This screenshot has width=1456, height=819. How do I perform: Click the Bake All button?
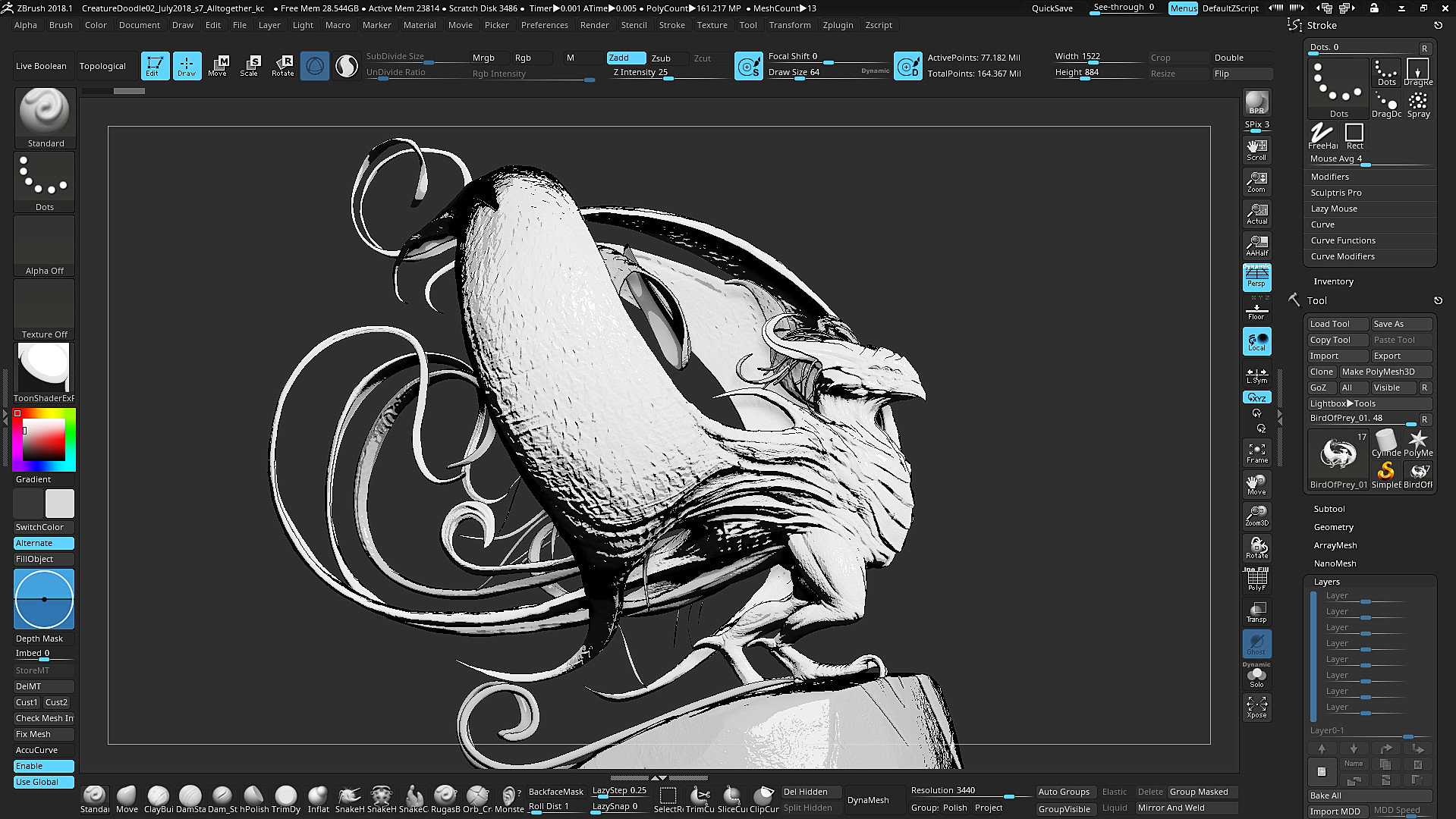1370,795
